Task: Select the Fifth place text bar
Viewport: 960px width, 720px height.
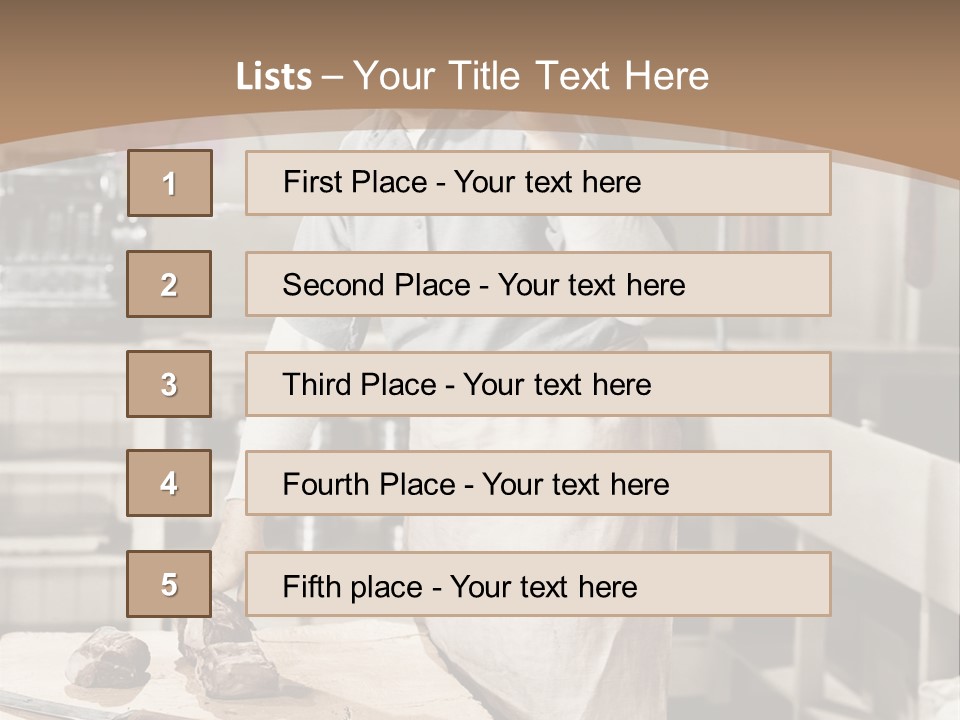Action: [538, 585]
